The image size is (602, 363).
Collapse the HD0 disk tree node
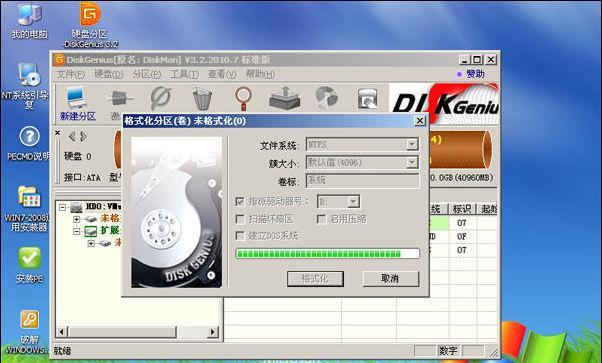pos(63,207)
